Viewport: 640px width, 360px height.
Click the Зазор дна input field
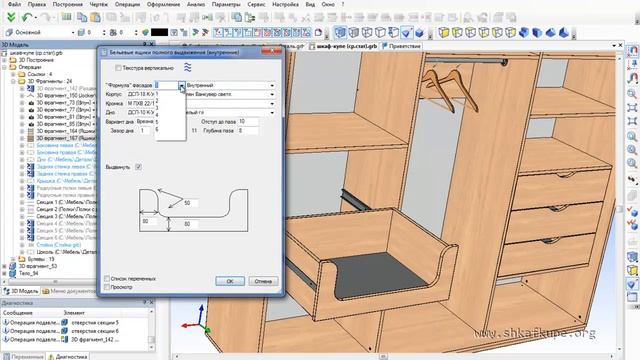tap(144, 131)
